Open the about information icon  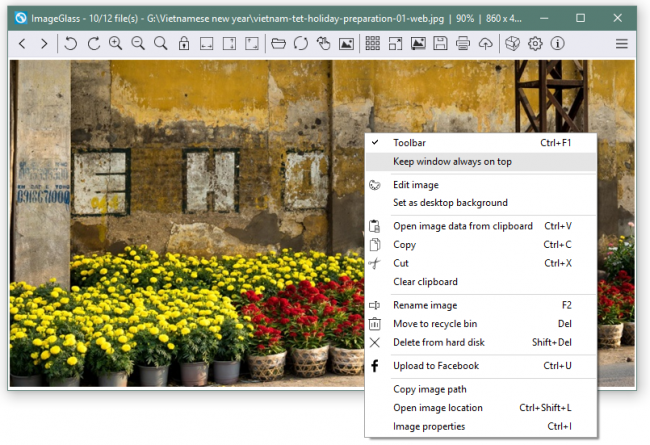pyautogui.click(x=557, y=43)
